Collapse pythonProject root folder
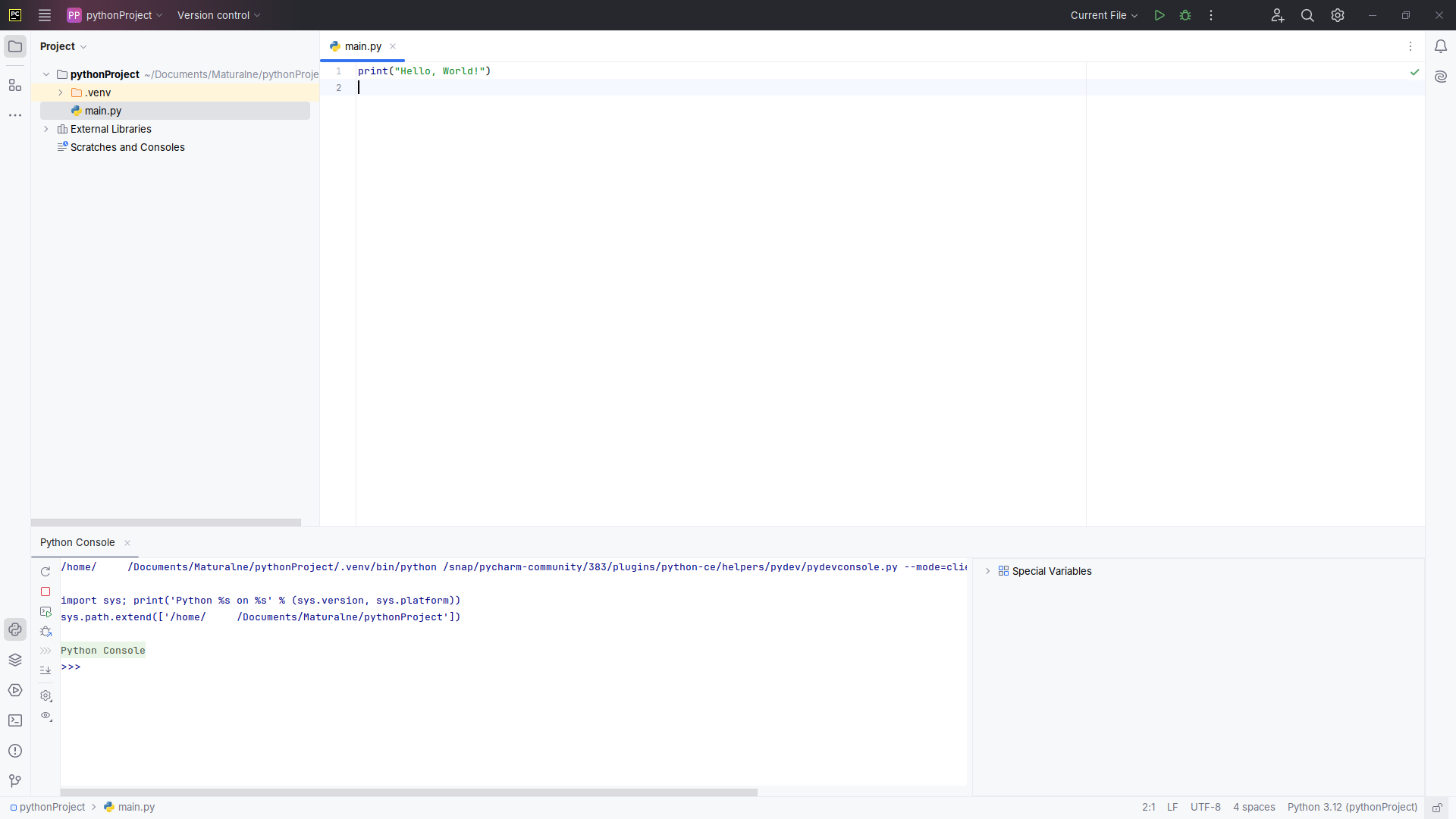The height and width of the screenshot is (819, 1456). [46, 74]
